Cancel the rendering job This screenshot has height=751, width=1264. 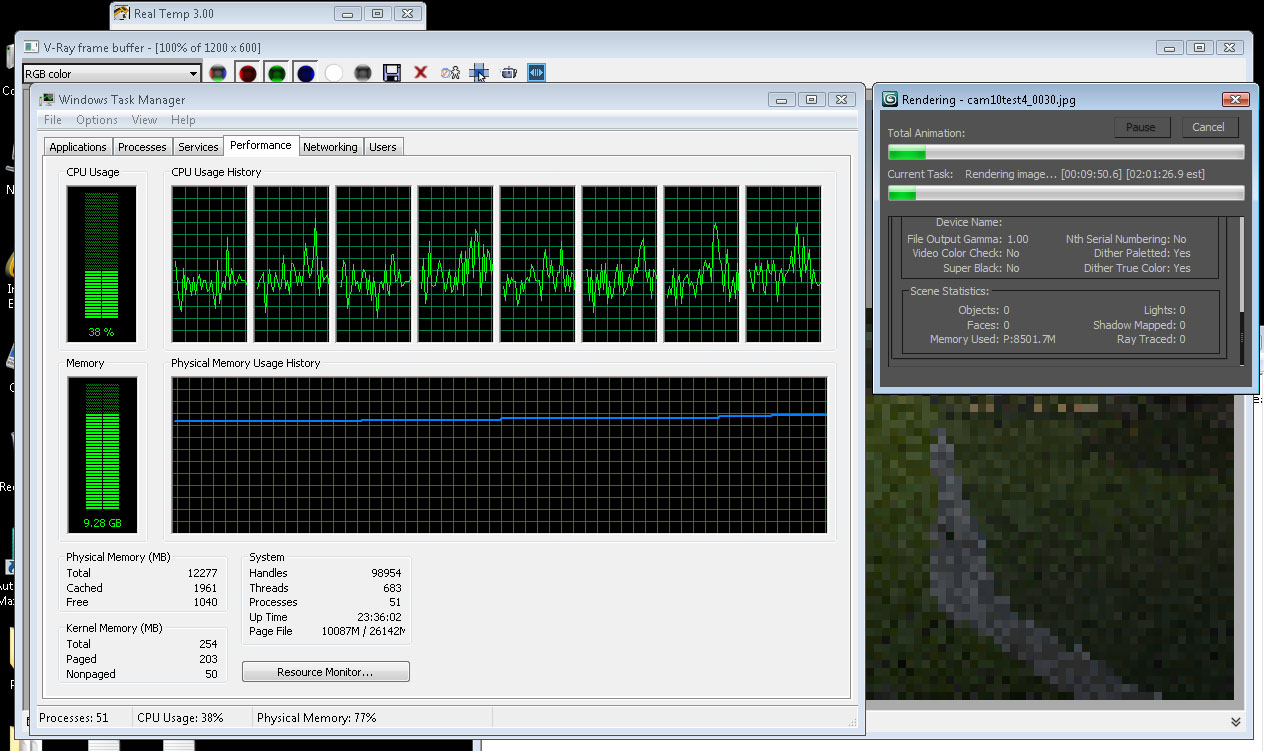click(x=1208, y=127)
